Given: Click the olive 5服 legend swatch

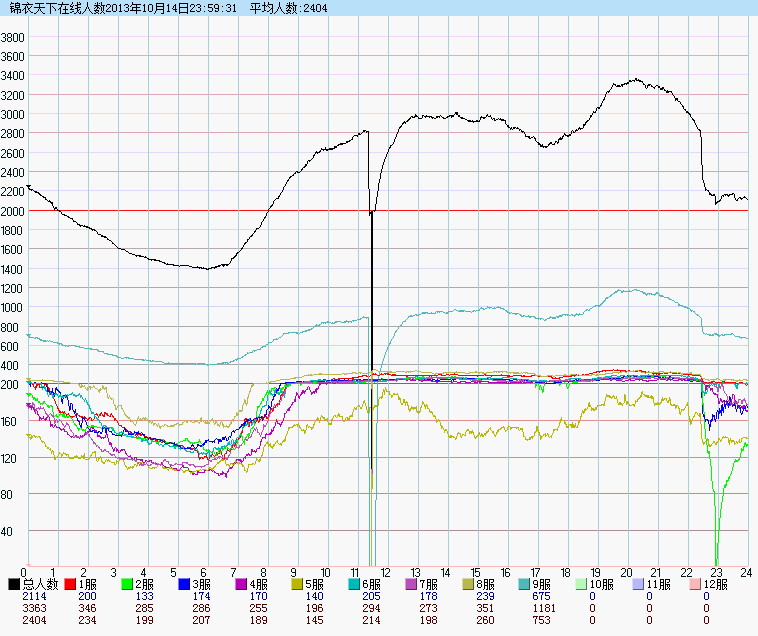Looking at the screenshot, I should (298, 584).
